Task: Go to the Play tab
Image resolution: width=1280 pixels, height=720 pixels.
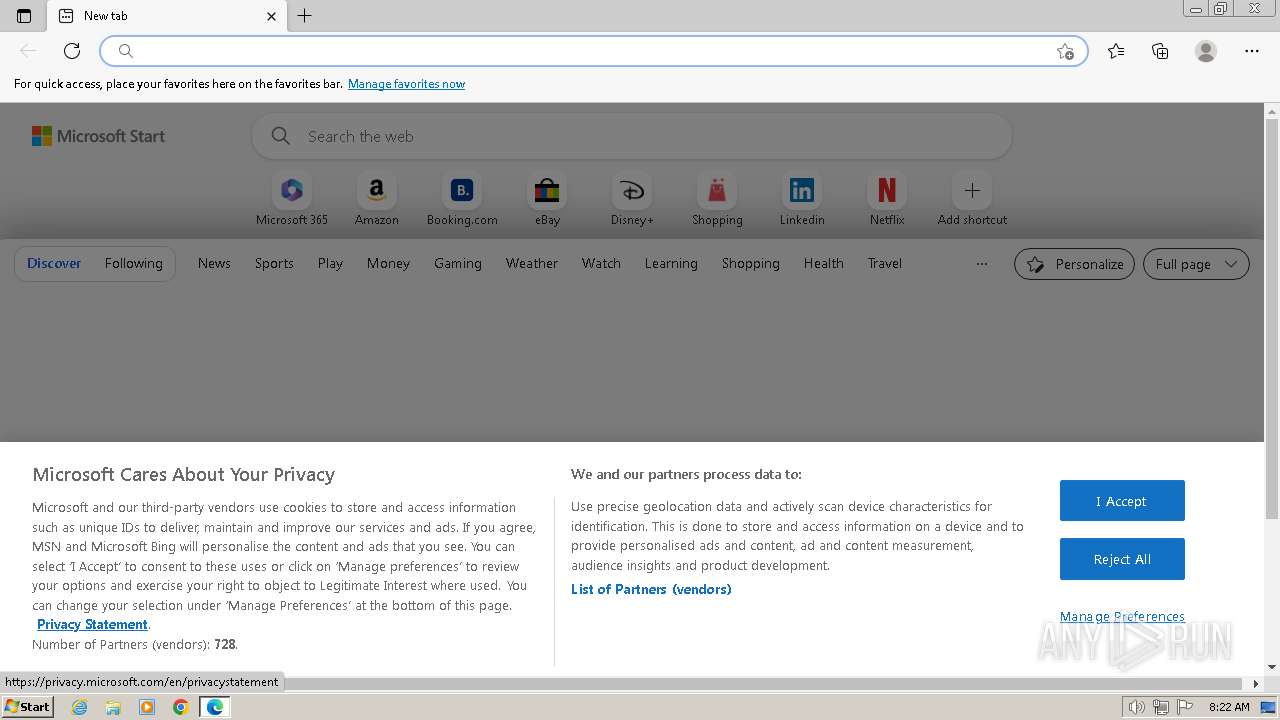Action: [330, 263]
